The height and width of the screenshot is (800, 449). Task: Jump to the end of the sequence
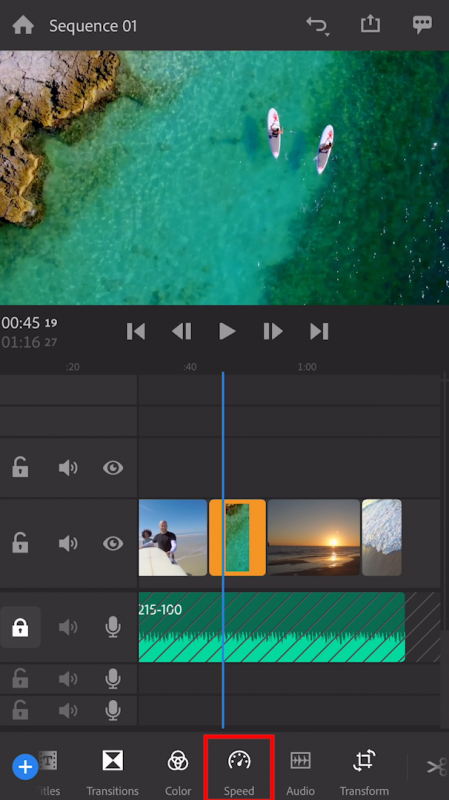319,332
